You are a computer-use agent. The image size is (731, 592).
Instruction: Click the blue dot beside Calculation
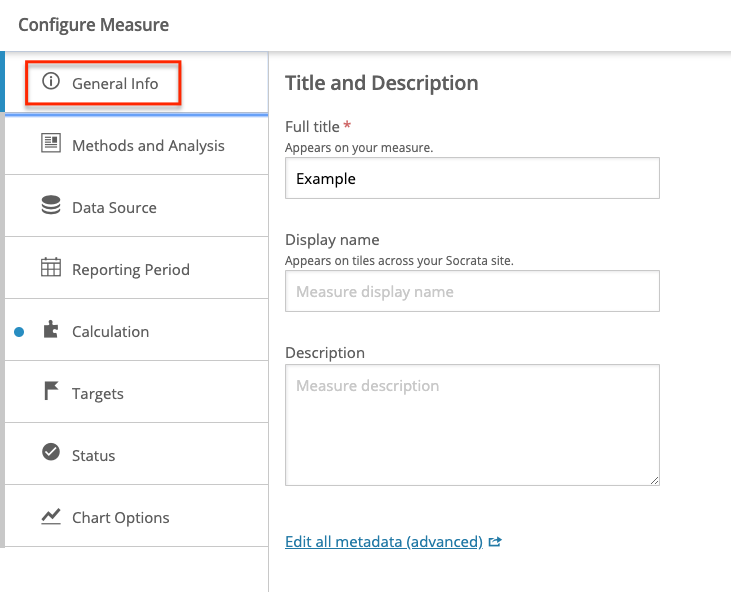tap(19, 332)
